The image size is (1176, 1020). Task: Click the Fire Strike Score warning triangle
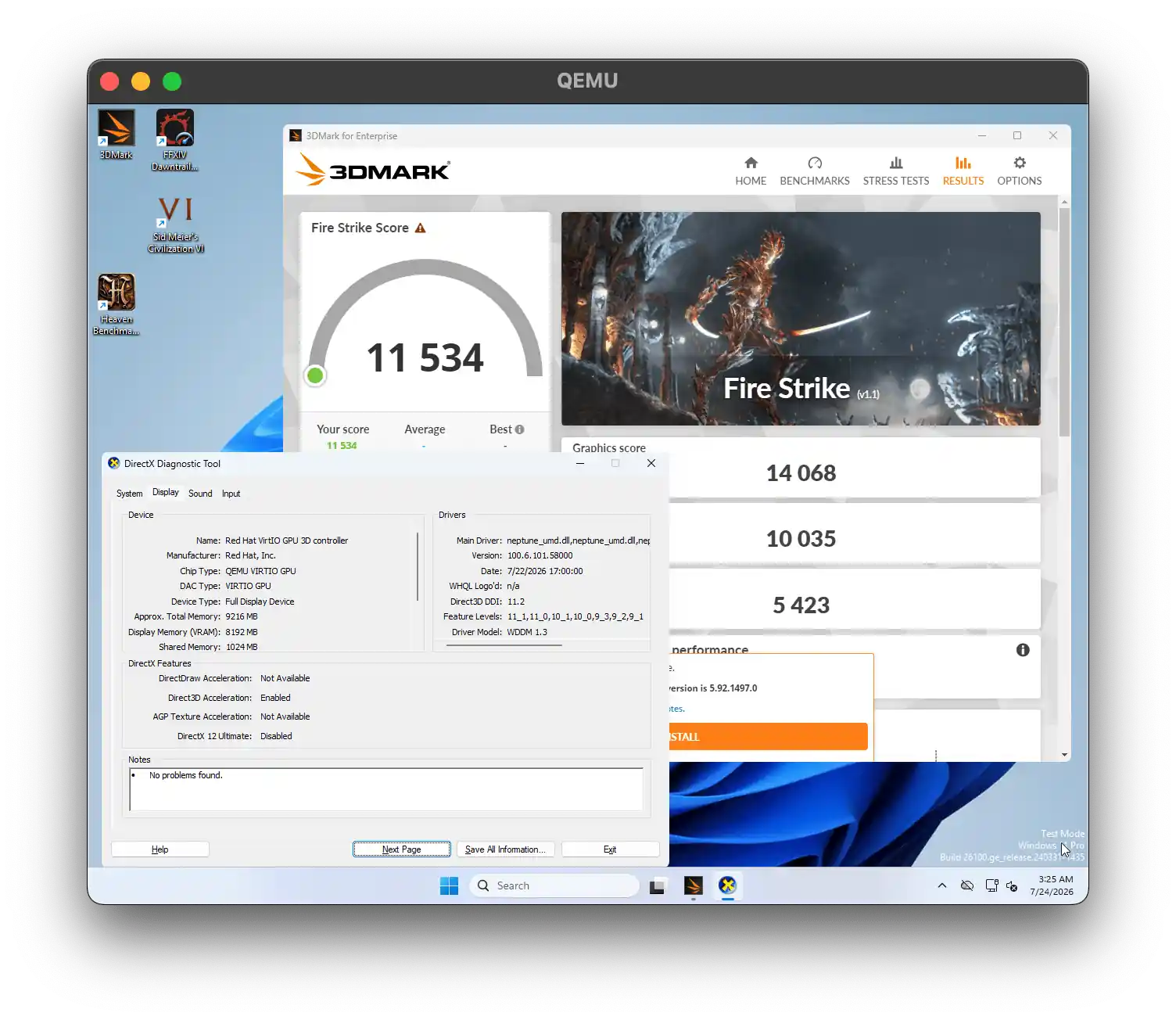(420, 228)
